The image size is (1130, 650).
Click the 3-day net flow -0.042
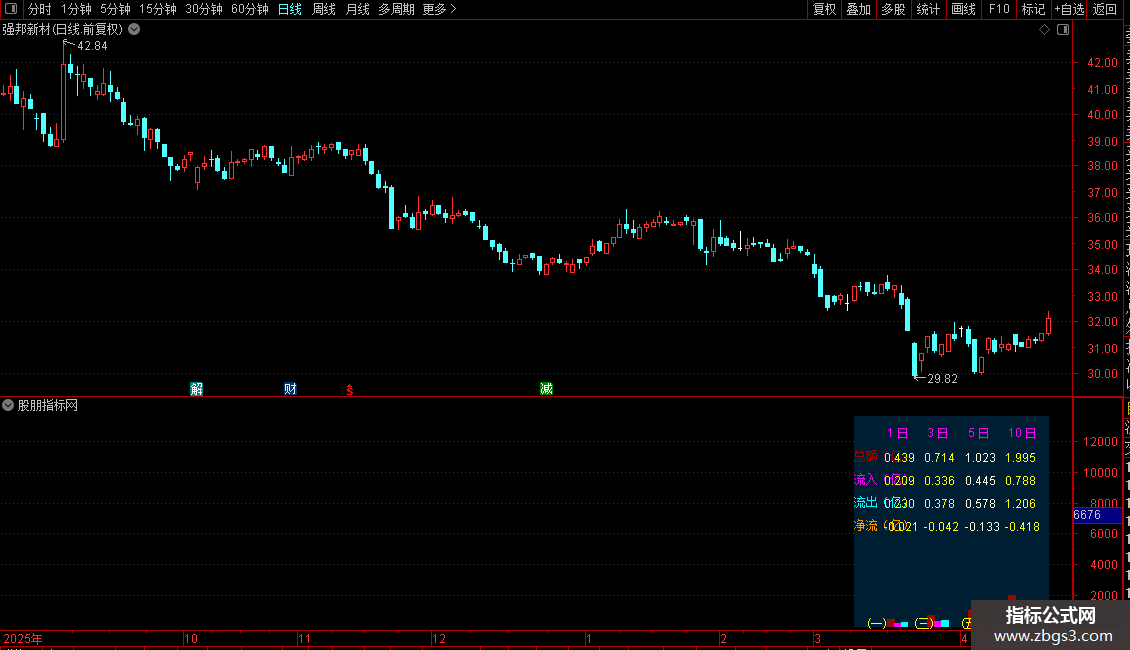(x=941, y=527)
